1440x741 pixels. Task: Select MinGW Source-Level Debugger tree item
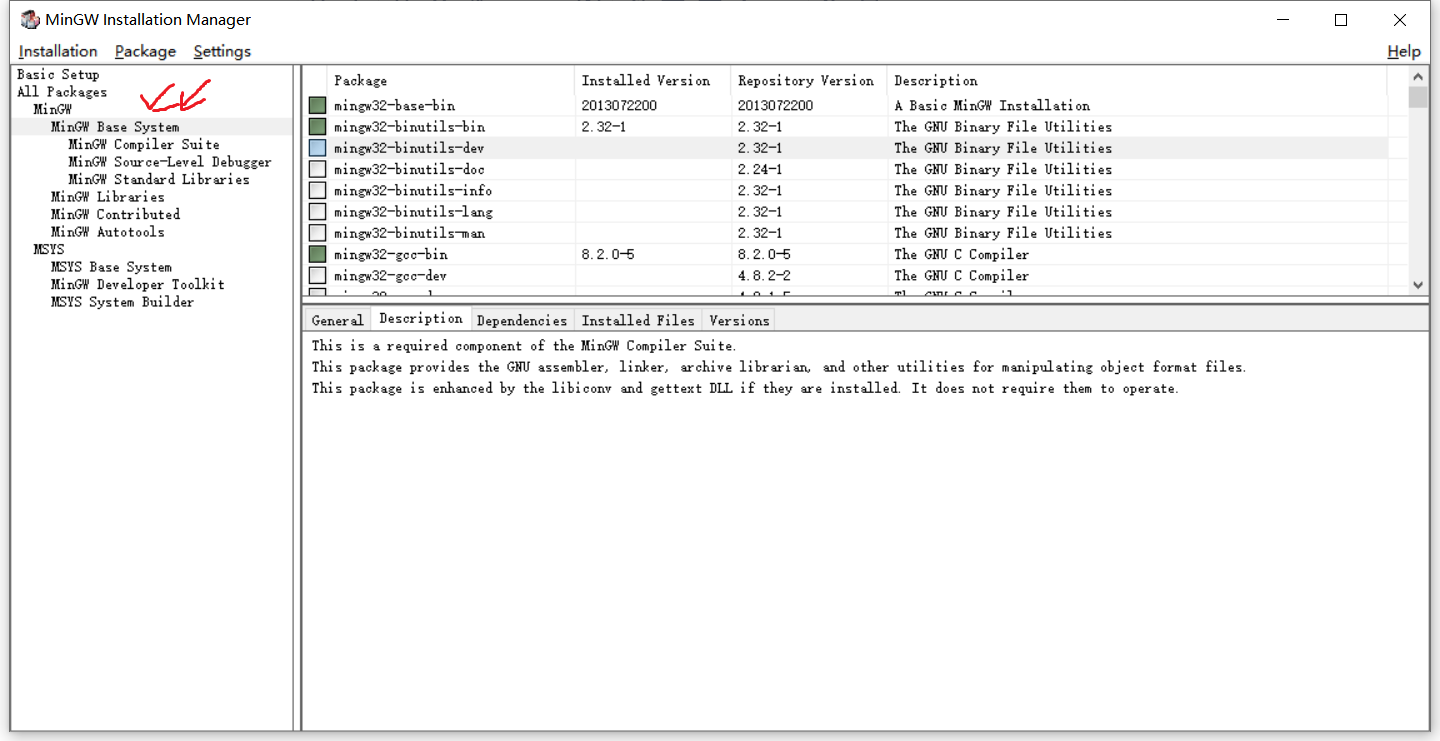click(170, 162)
